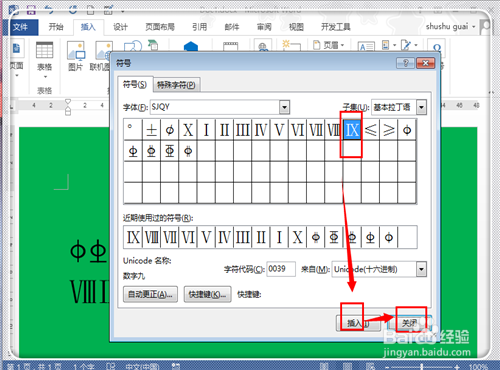Open the 文件 File tab
The image size is (500, 370).
click(x=20, y=27)
